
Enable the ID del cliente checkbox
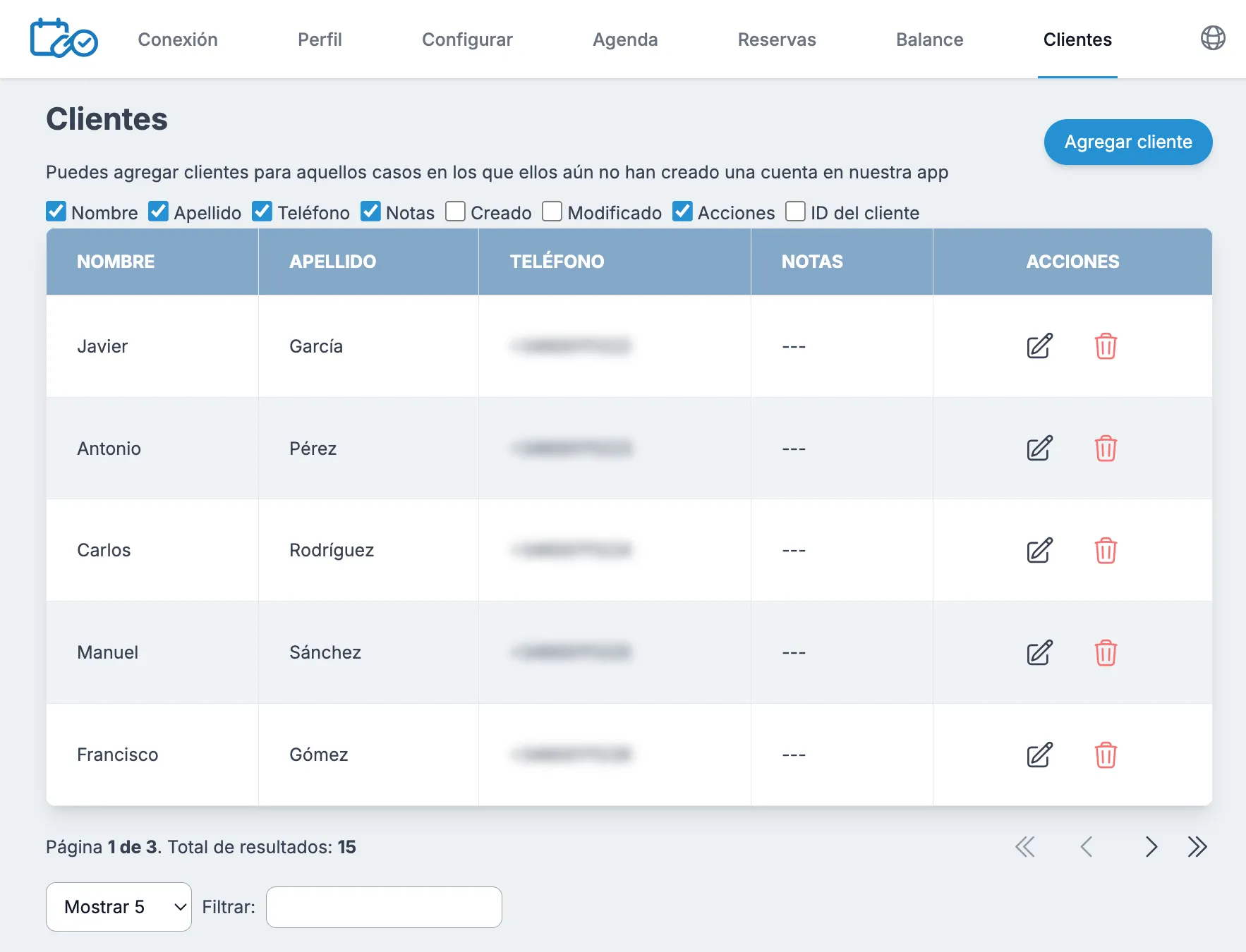click(x=795, y=212)
